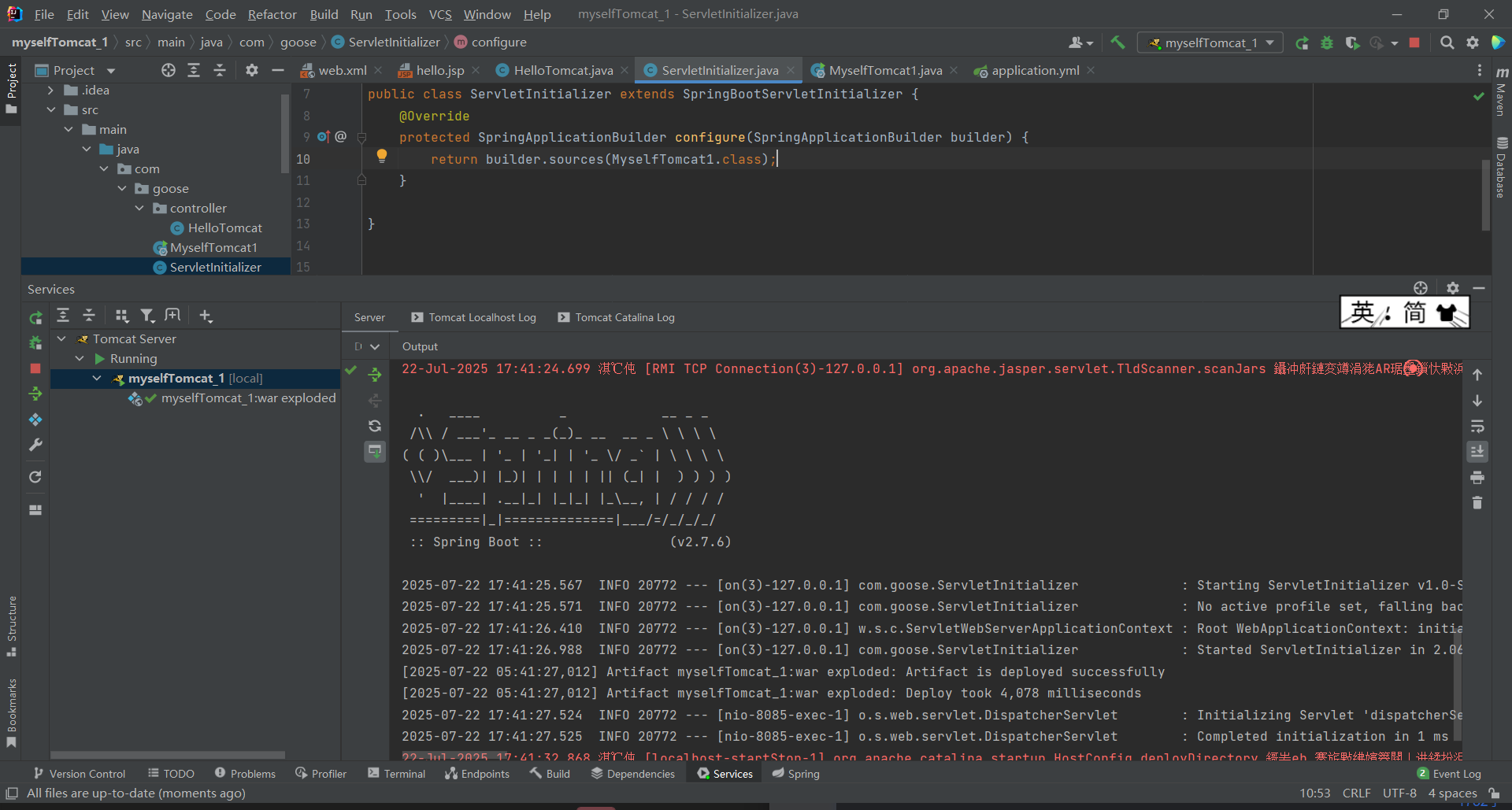Click the Services tree horizontal scrollbar
The height and width of the screenshot is (810, 1512).
pos(167,755)
